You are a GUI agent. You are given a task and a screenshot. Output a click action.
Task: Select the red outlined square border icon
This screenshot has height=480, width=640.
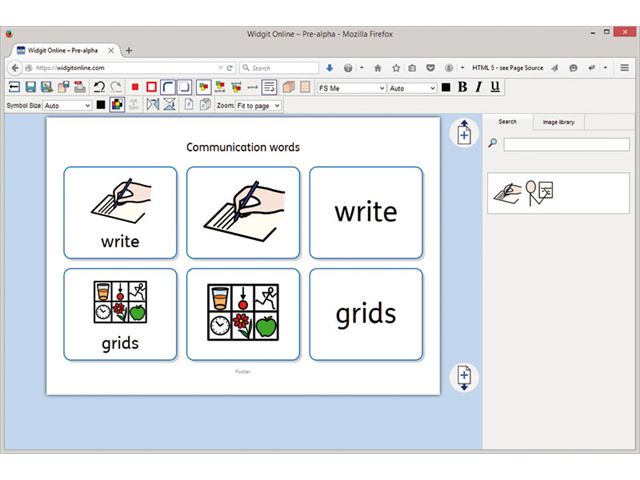[151, 87]
